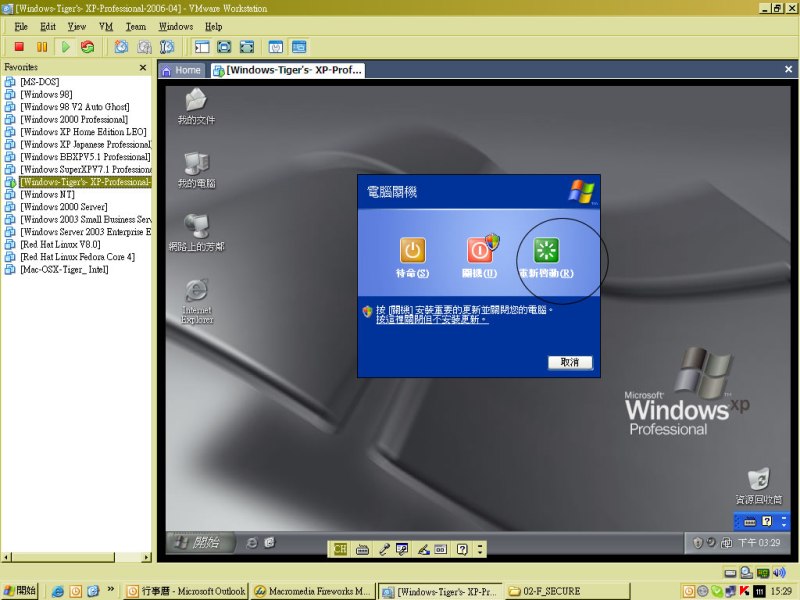Switch to Microsoft Outlook 行事曆 taskbar button

[186, 591]
